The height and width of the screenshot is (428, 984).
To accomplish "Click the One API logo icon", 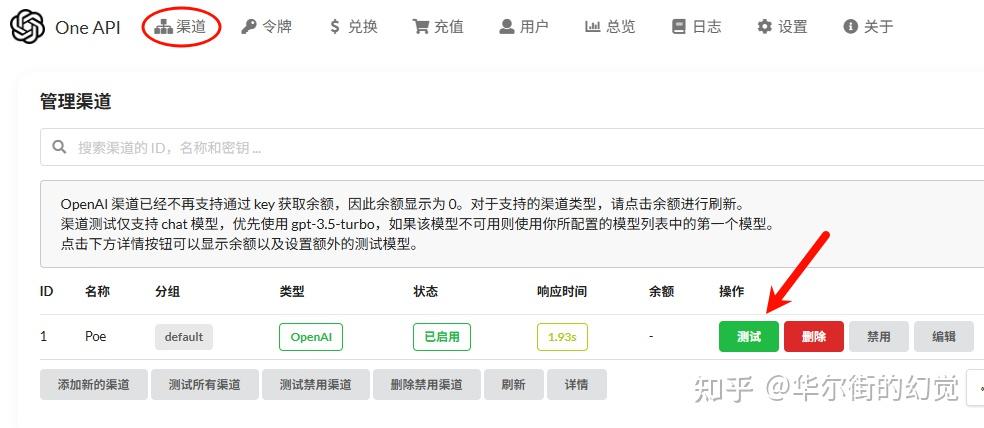I will (27, 27).
